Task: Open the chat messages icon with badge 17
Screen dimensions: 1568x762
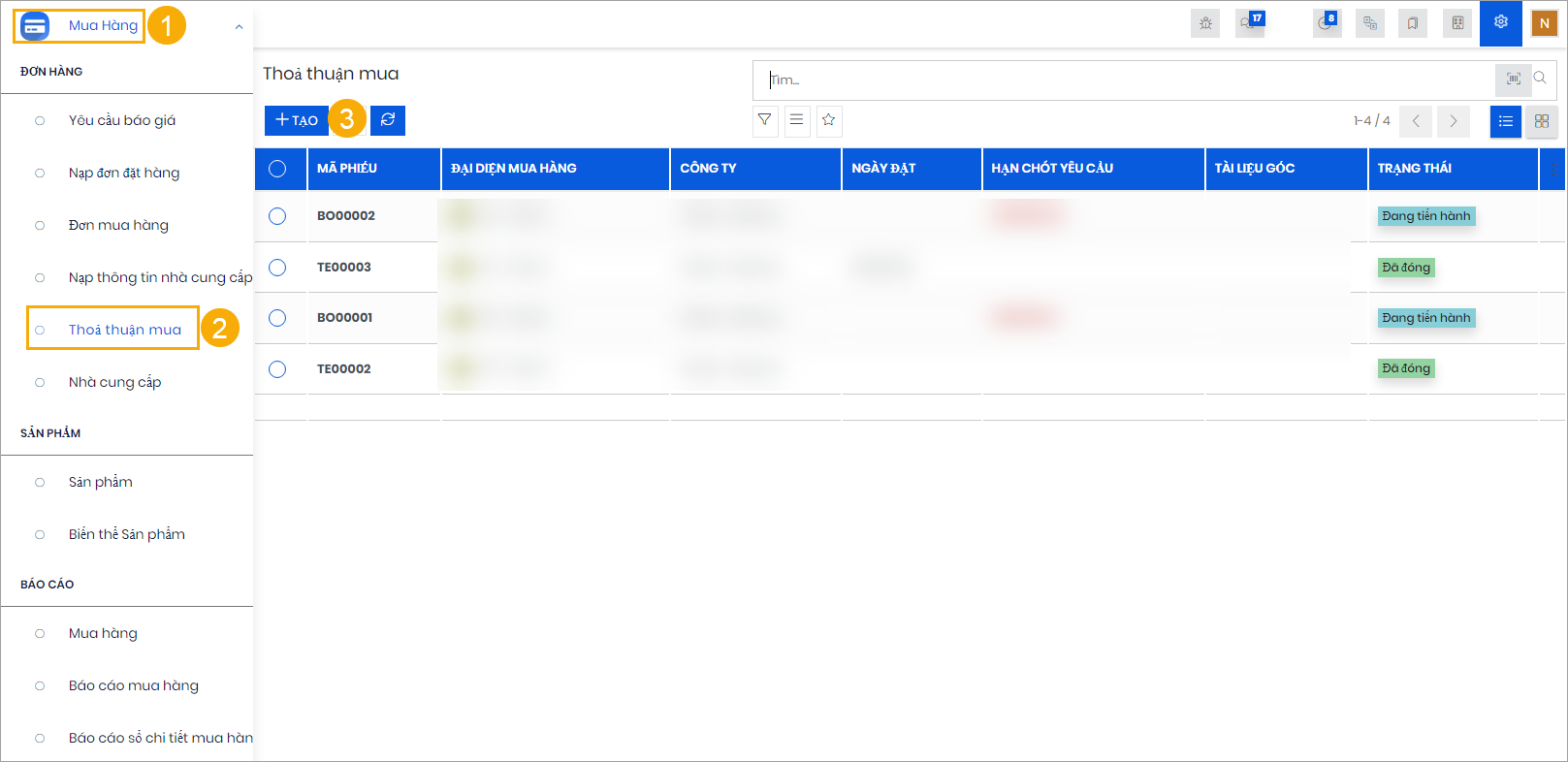Action: [x=1250, y=23]
